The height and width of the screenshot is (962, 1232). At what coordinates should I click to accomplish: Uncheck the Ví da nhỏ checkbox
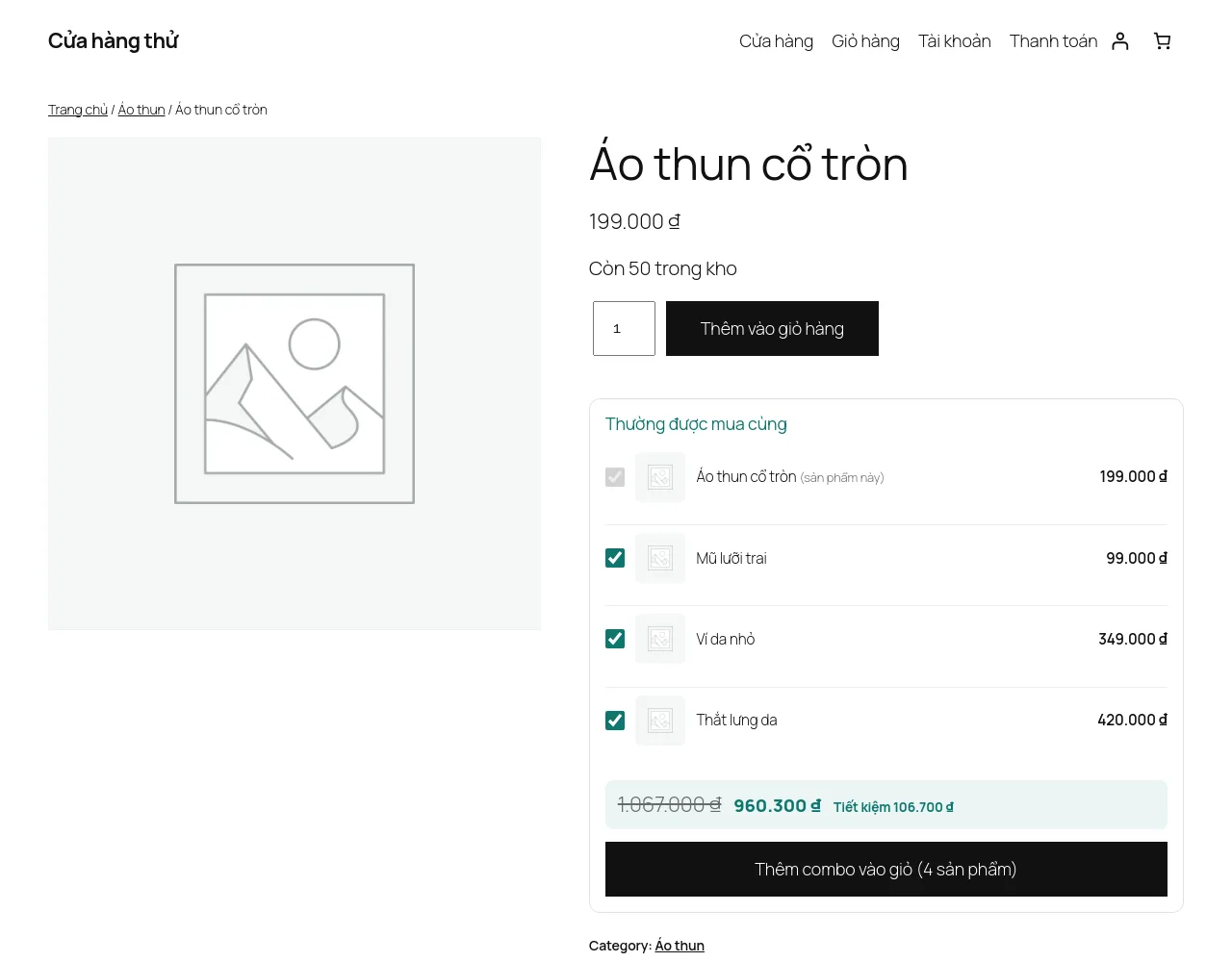(x=615, y=639)
